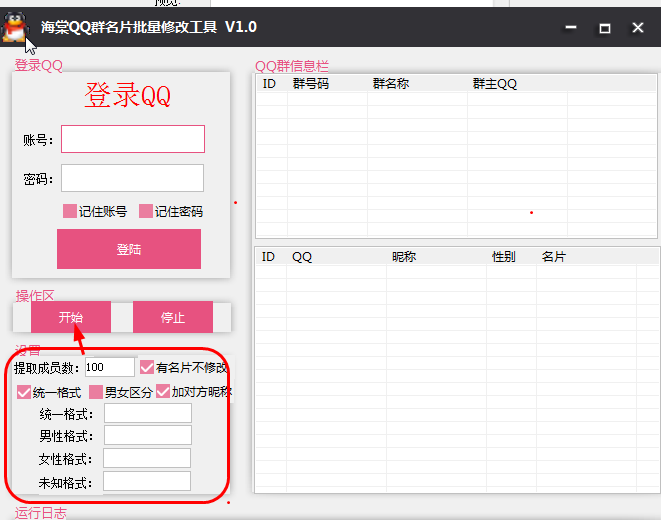Enable the 记住账号 checkbox
This screenshot has width=661, height=520.
70,211
